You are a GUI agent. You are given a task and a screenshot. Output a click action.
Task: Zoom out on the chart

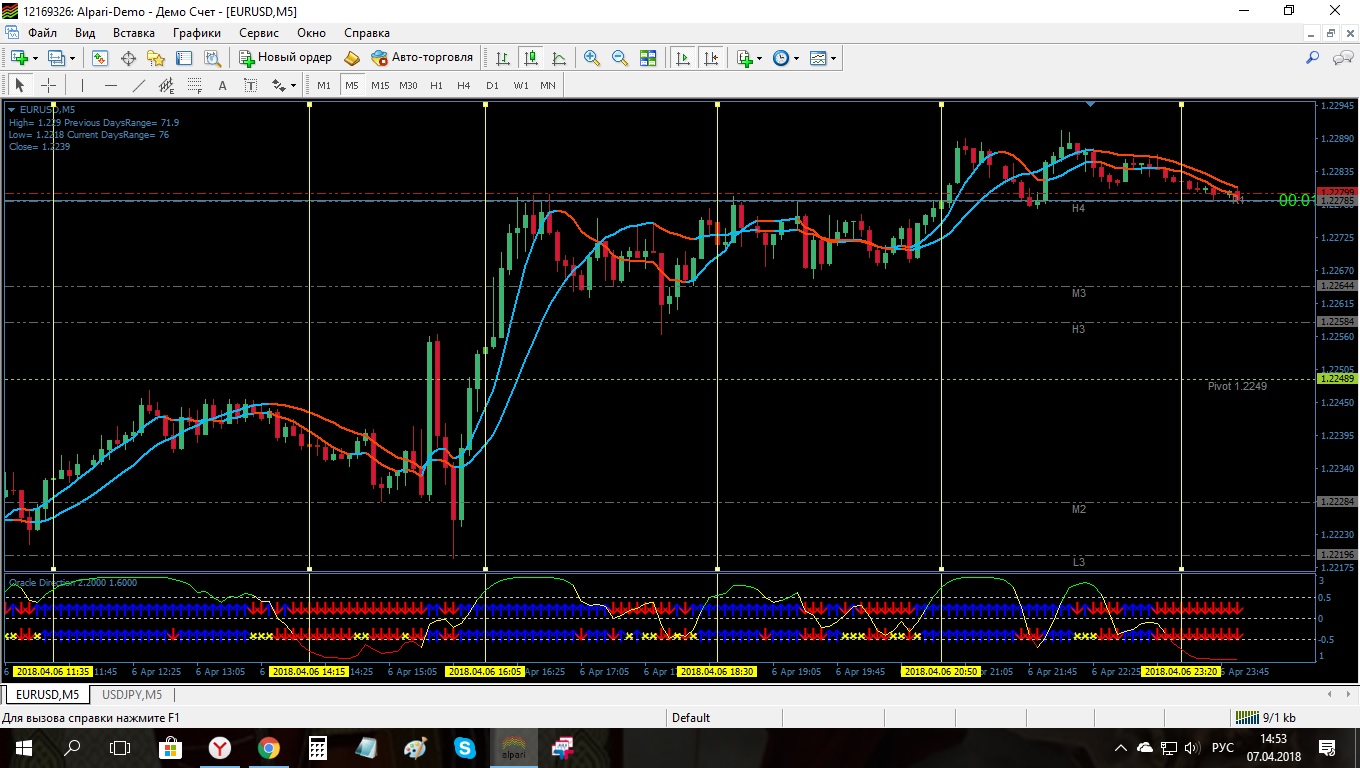coord(620,58)
